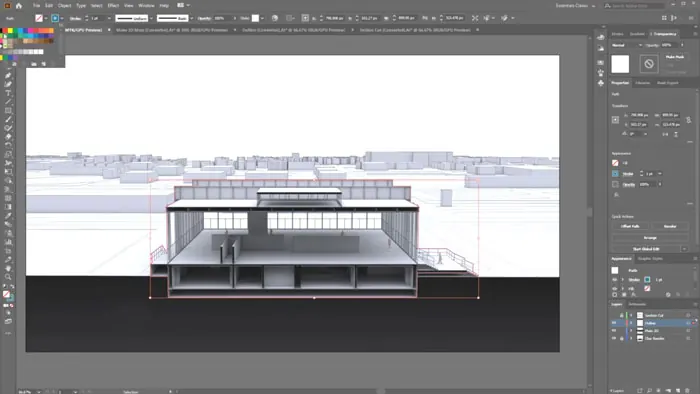The width and height of the screenshot is (700, 394).
Task: Open the Effect menu
Action: click(113, 6)
